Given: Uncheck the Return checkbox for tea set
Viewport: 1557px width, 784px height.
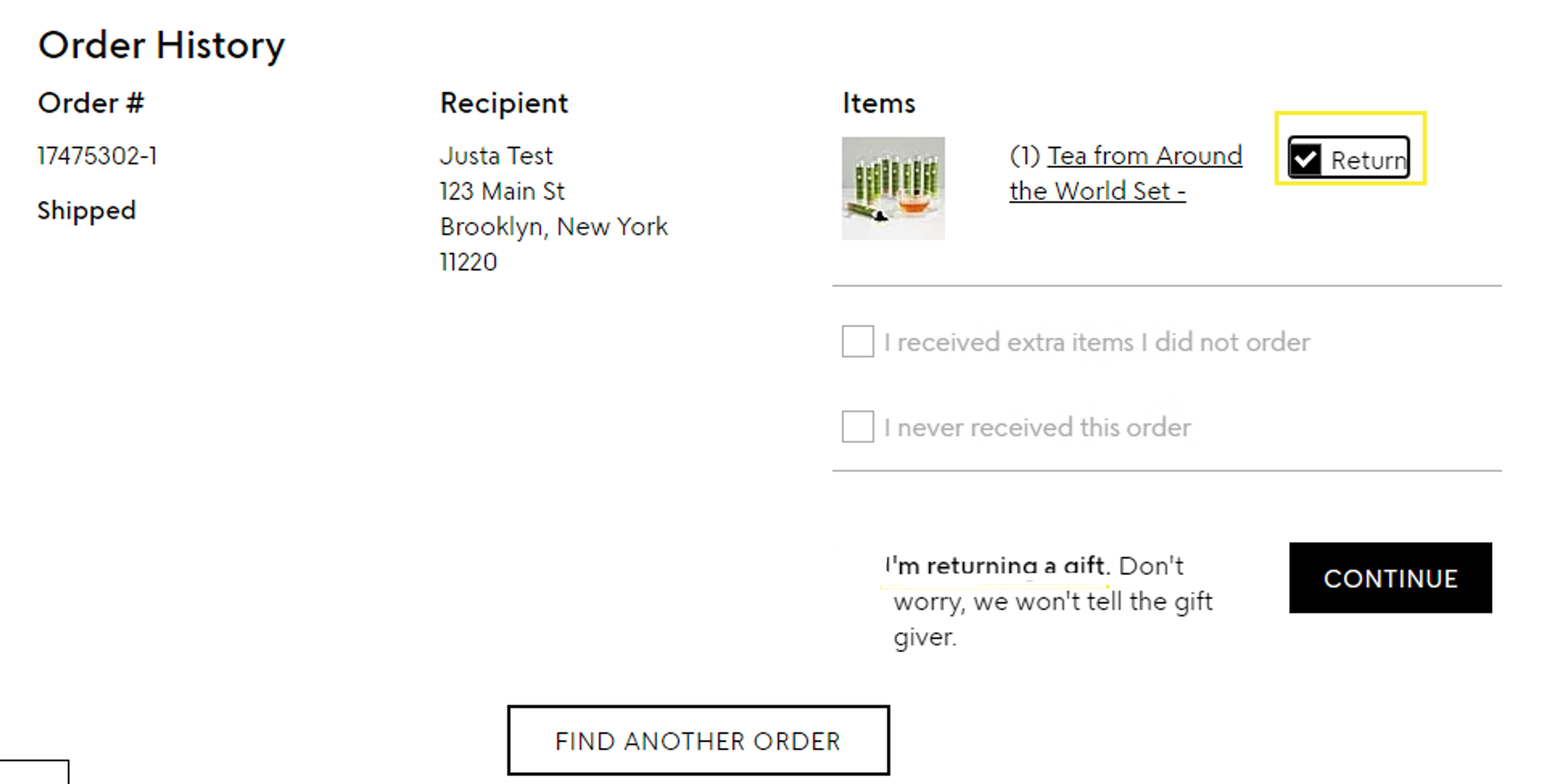Looking at the screenshot, I should tap(1305, 159).
